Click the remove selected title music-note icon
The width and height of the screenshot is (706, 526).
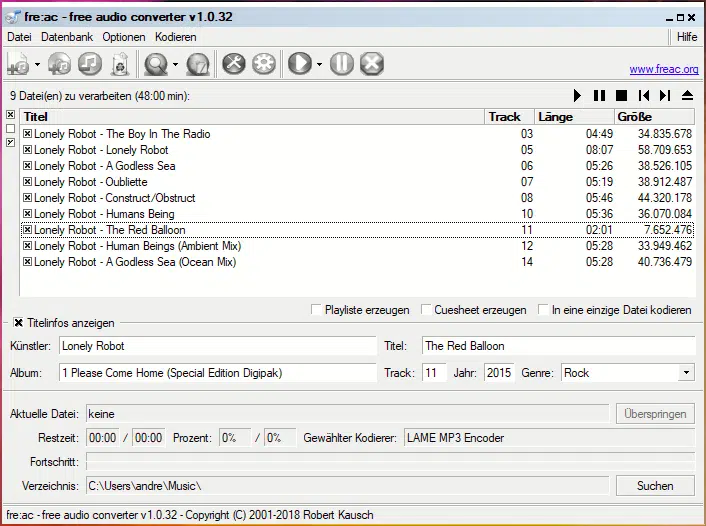tap(90, 63)
